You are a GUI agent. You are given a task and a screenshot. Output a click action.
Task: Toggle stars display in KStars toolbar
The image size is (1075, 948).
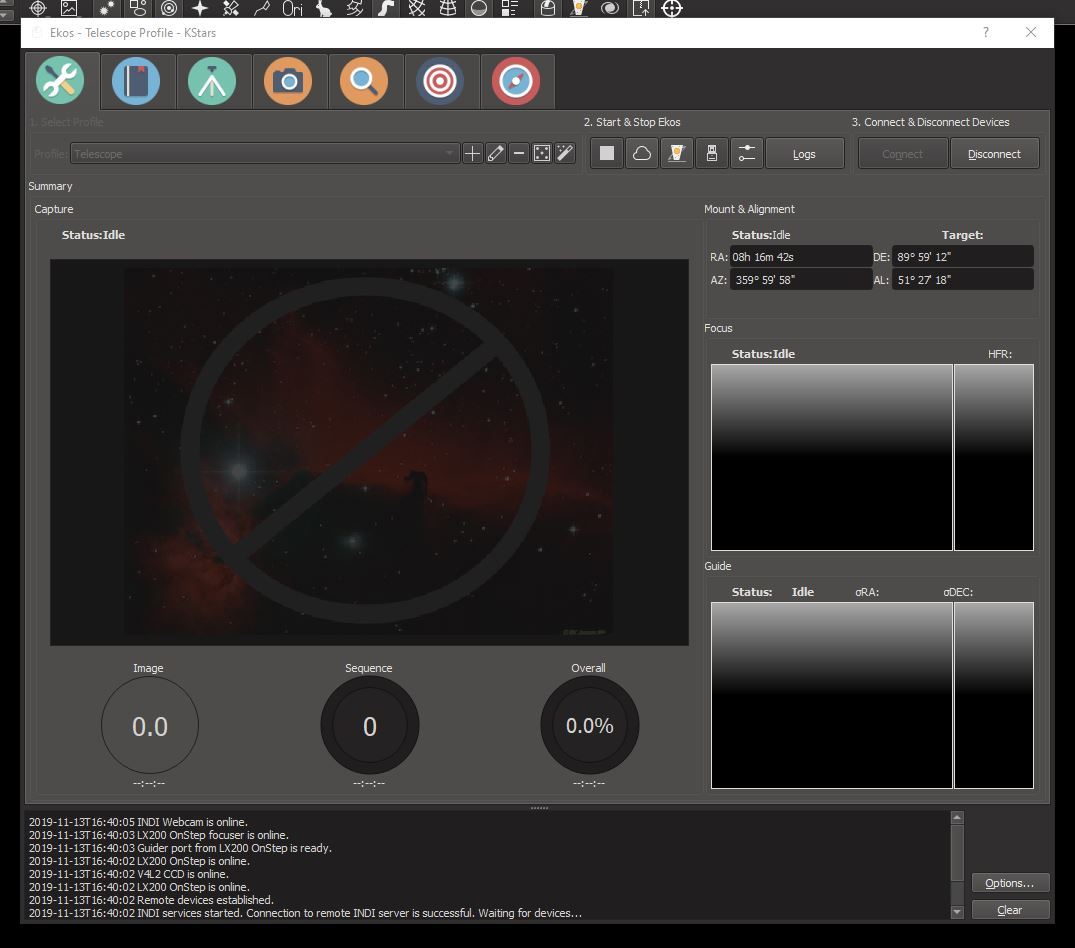coord(106,8)
